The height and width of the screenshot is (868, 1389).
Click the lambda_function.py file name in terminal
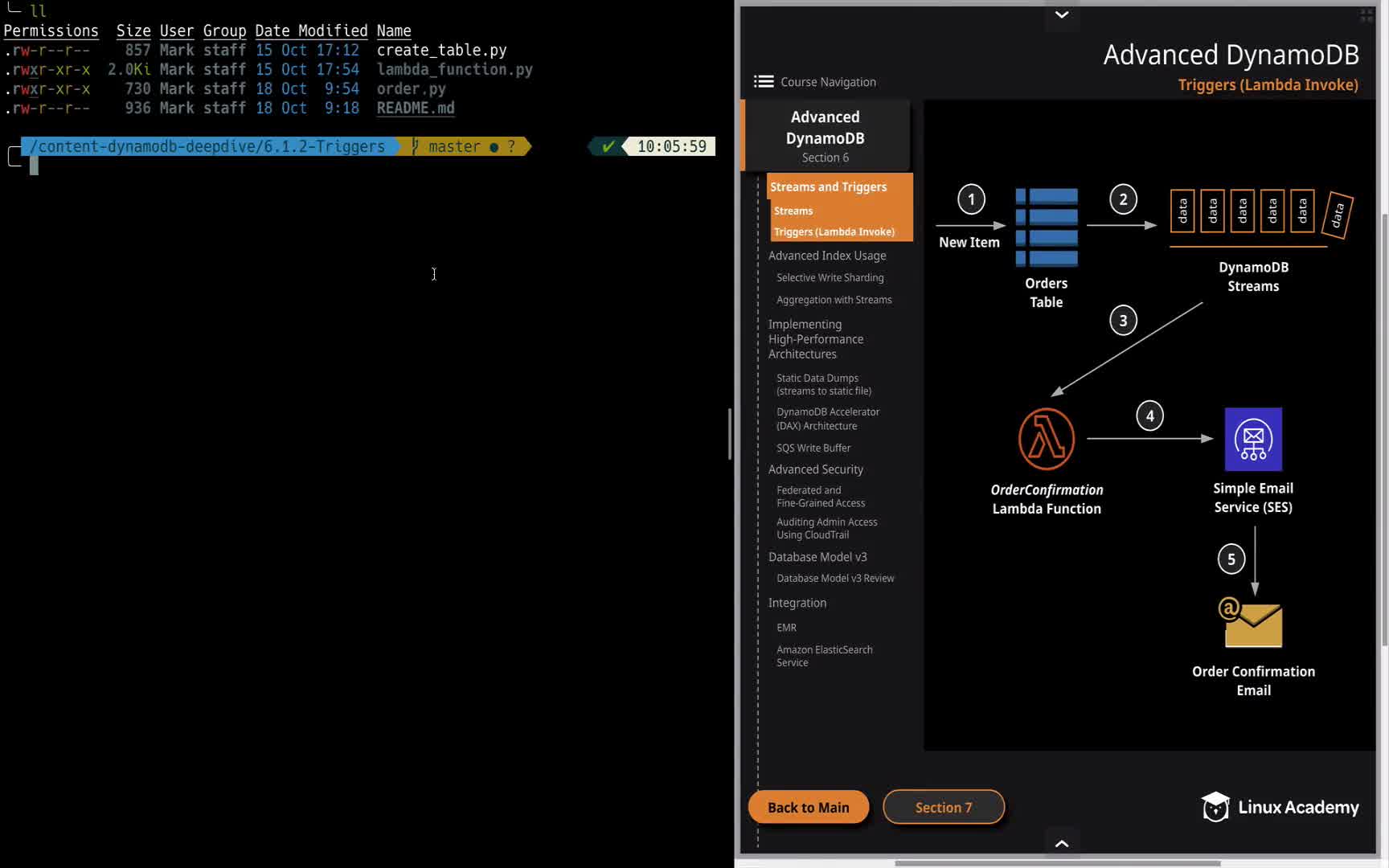(x=455, y=69)
